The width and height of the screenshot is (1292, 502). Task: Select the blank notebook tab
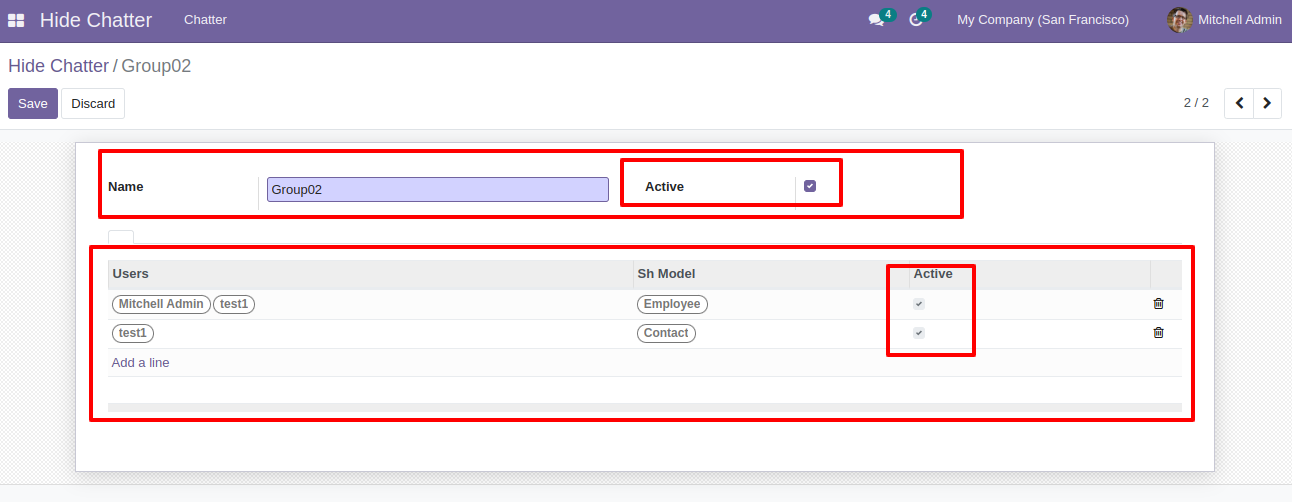point(121,238)
